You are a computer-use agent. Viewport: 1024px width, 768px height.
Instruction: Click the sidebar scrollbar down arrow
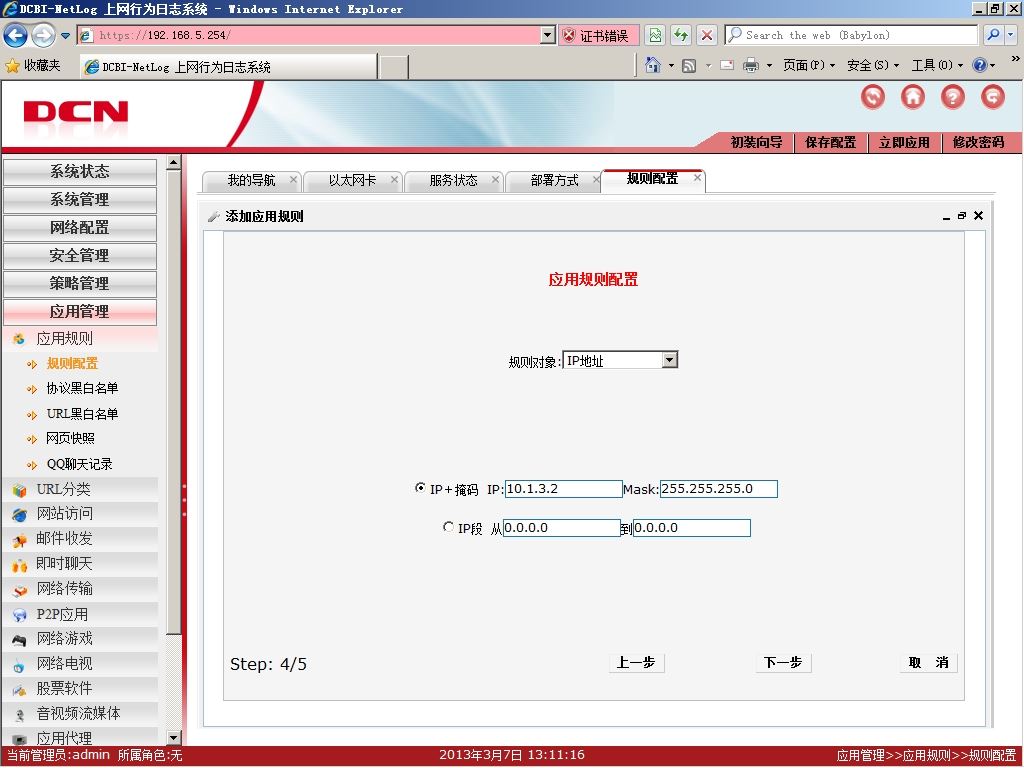(174, 738)
